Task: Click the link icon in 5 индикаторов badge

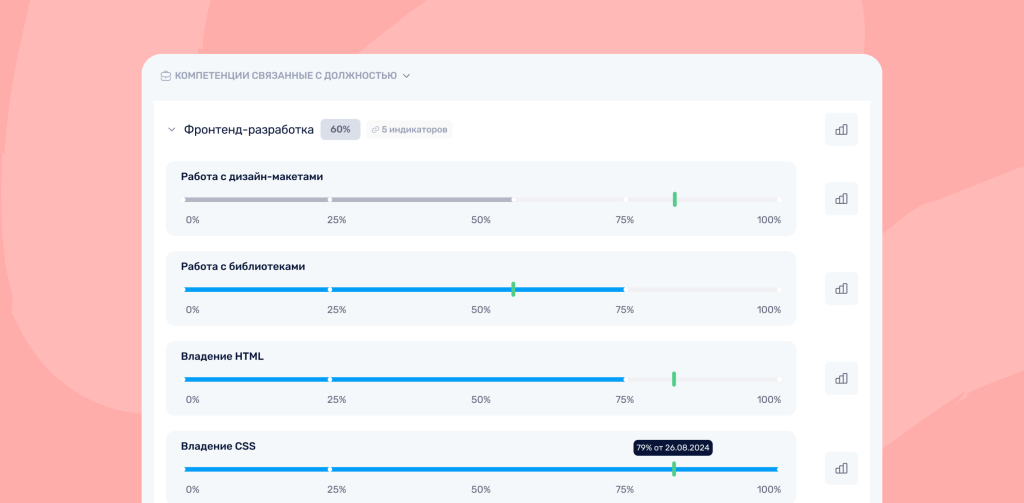Action: click(376, 129)
